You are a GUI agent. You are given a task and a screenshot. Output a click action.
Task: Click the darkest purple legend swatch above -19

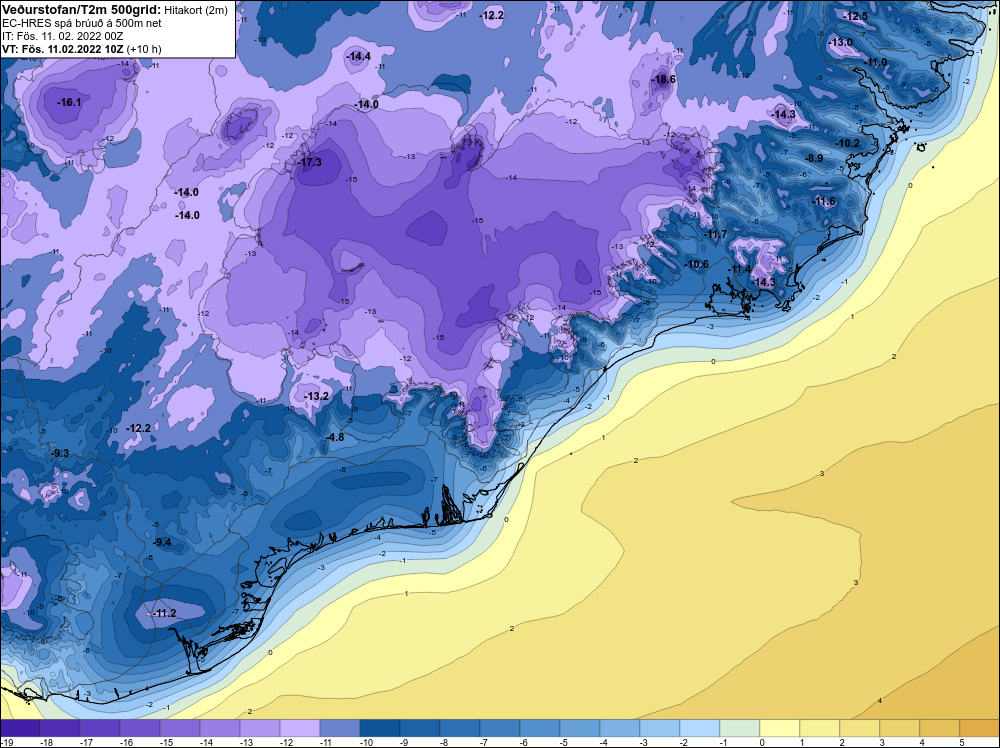pos(20,728)
